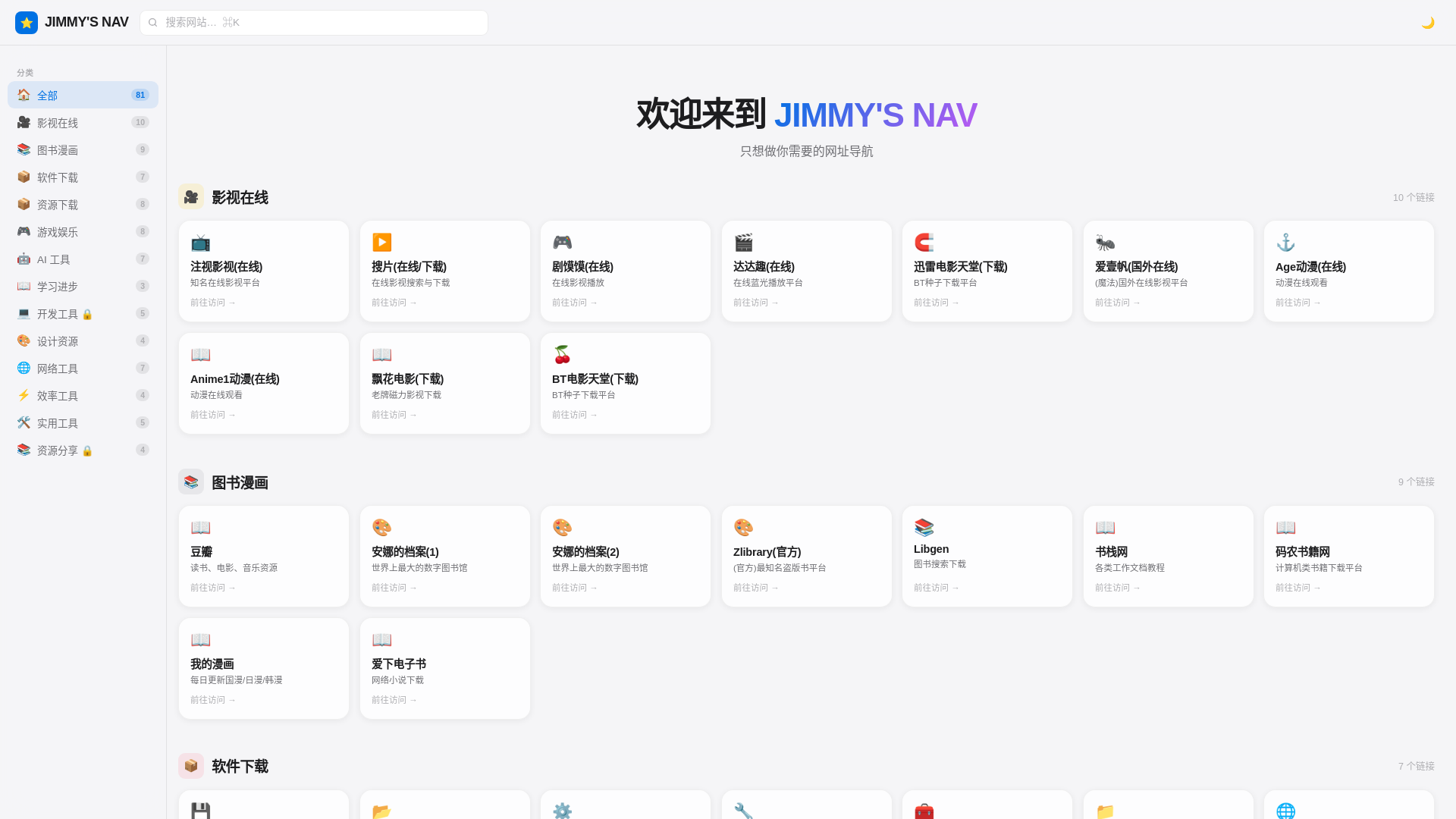Toggle dark mode with the moon icon
Screen dimensions: 1456x819
1428,23
